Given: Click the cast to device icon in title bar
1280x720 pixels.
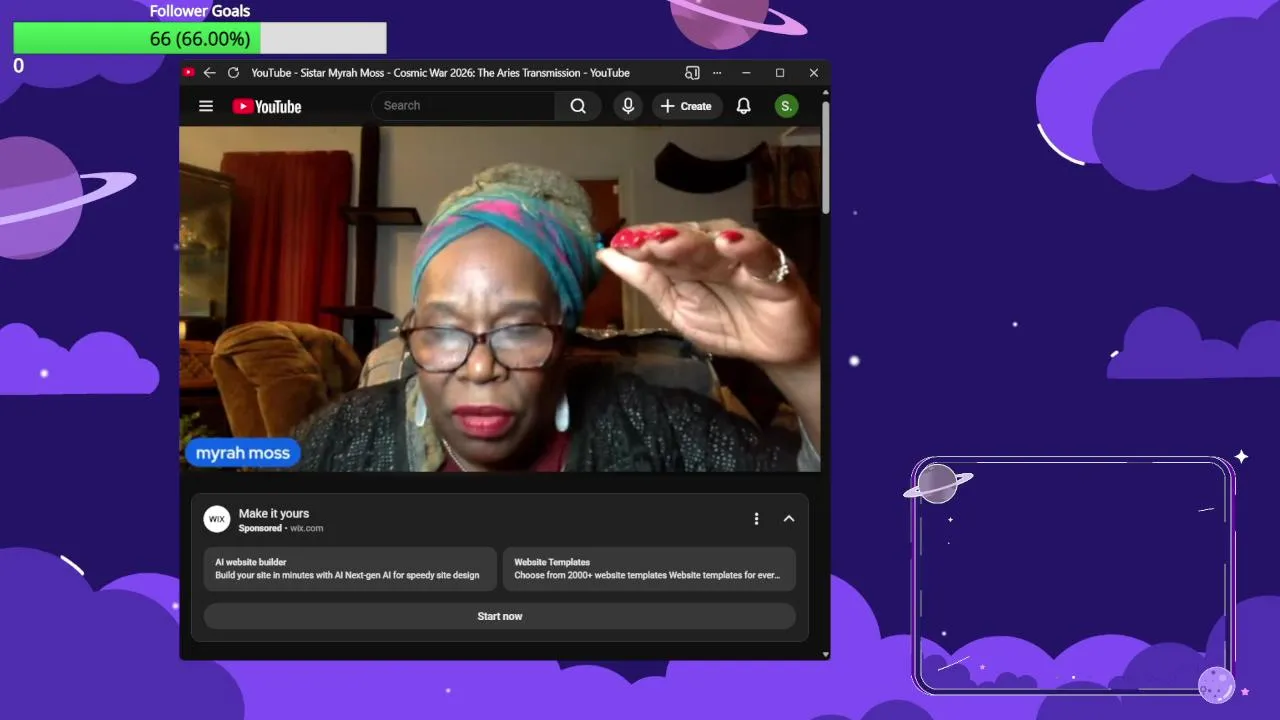Looking at the screenshot, I should pos(692,73).
